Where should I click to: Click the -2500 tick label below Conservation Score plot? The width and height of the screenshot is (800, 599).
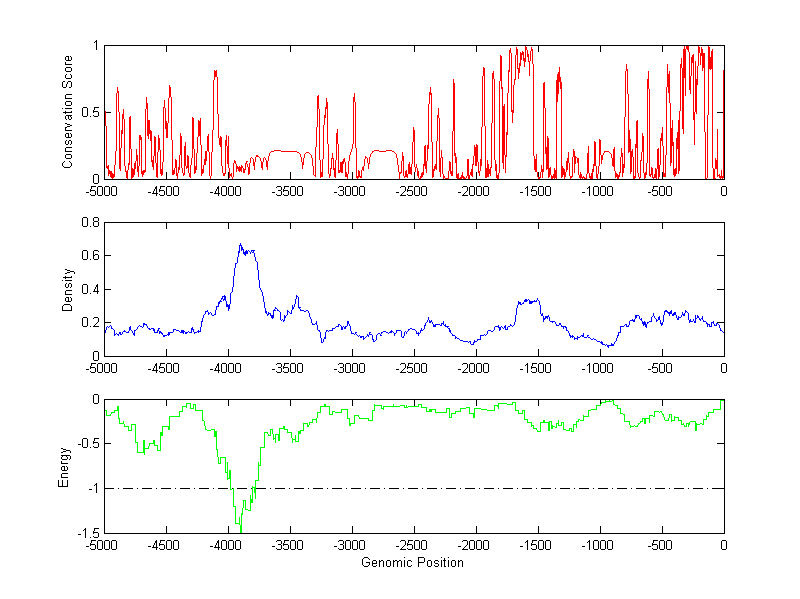(x=412, y=191)
